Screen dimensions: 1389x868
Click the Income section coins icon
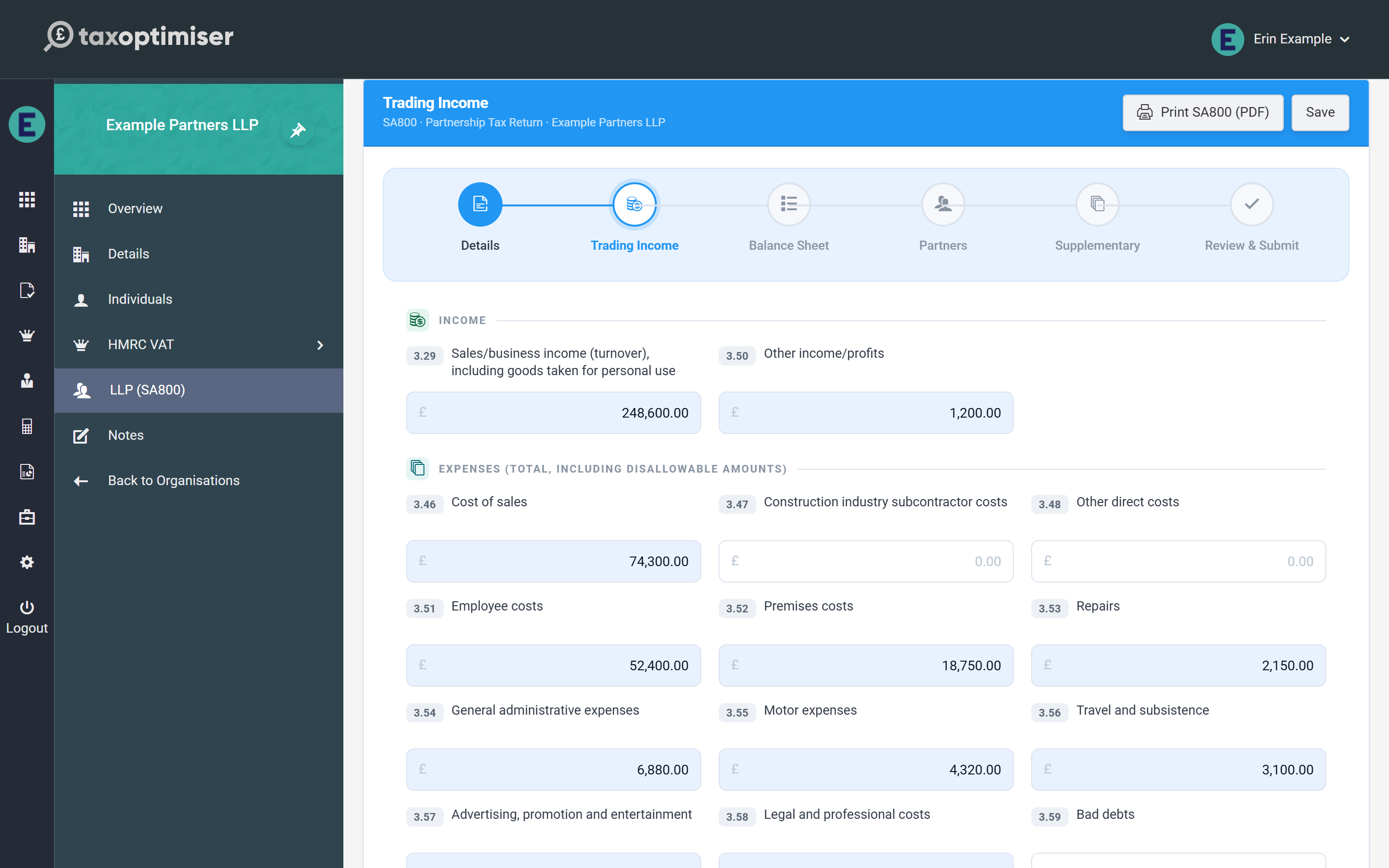[x=417, y=320]
